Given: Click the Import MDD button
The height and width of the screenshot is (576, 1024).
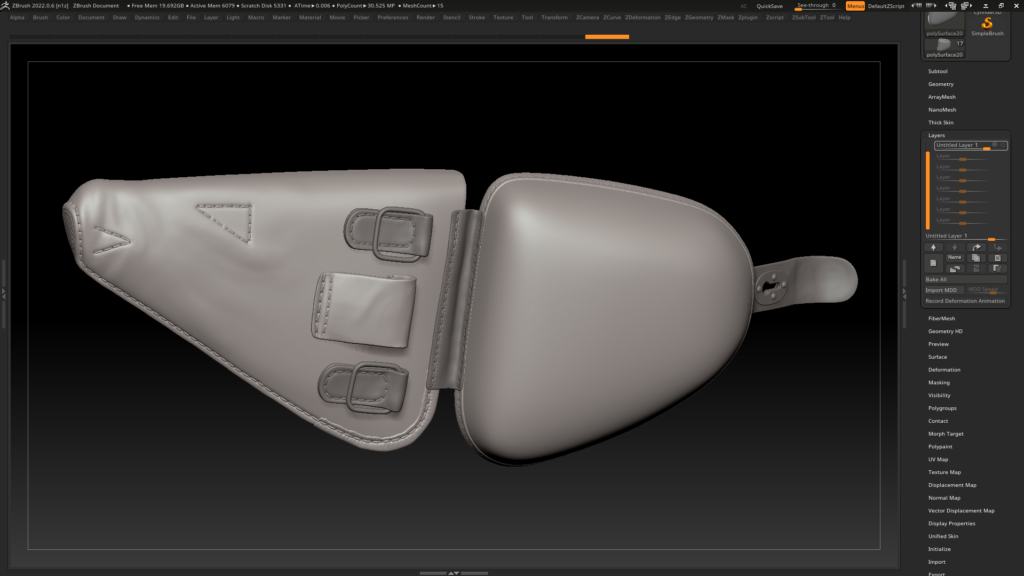Looking at the screenshot, I should tap(944, 290).
